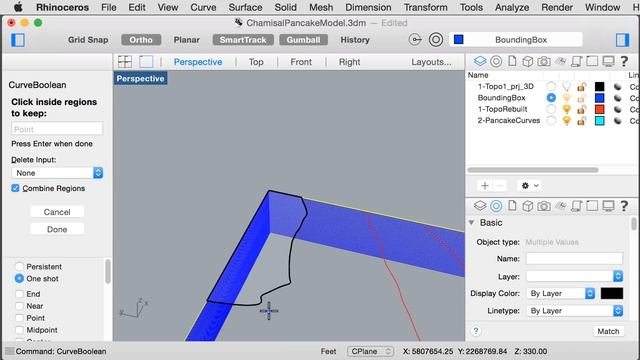
Task: Open Display Color By Layer dropdown
Action: click(560, 293)
